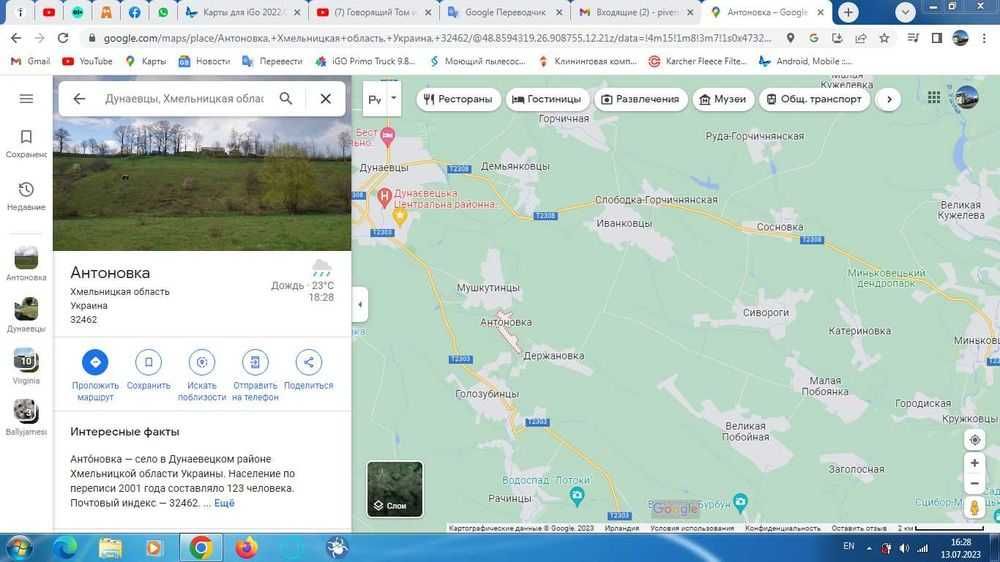
Task: Open Recent places history icon
Action: [x=26, y=196]
